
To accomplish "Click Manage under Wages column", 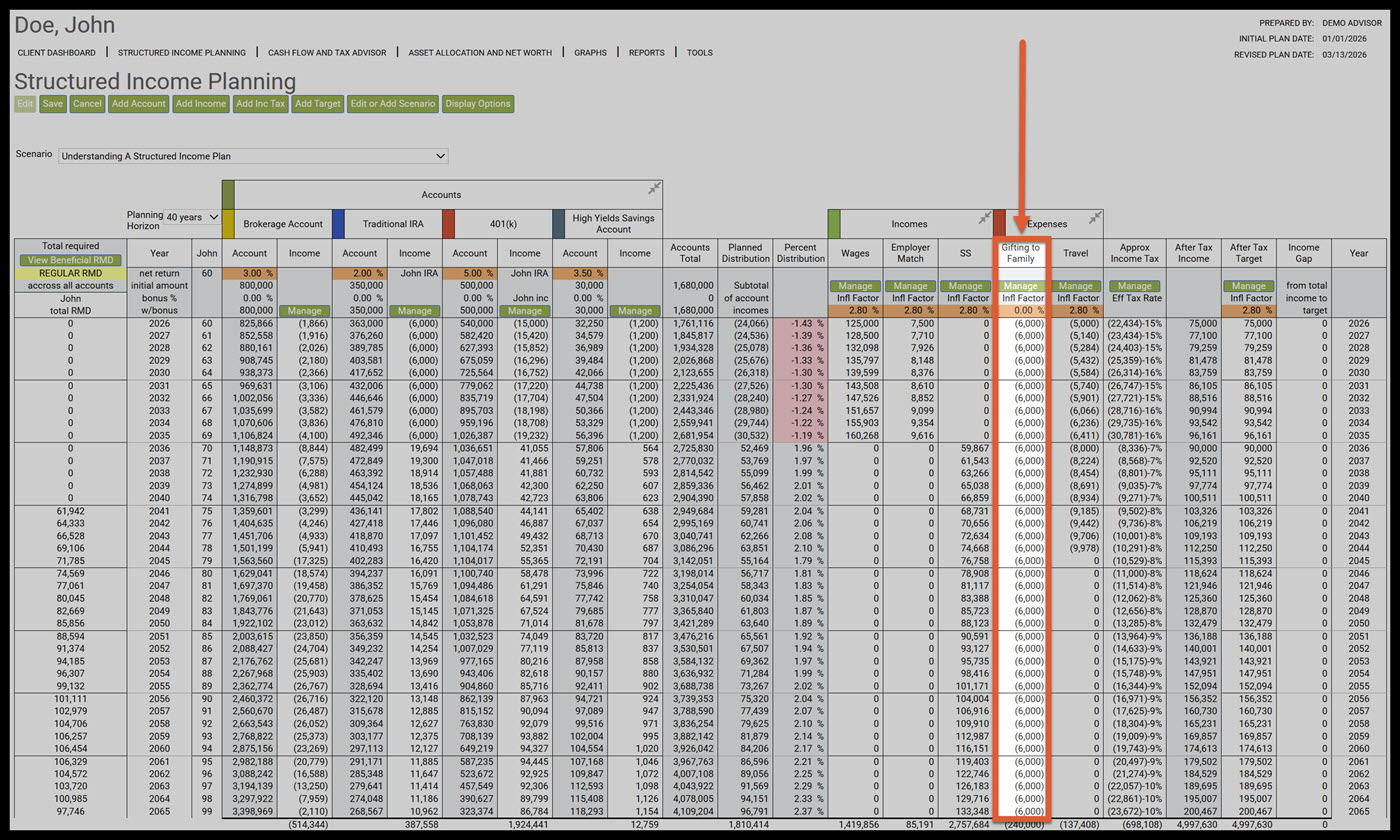I will tap(856, 286).
